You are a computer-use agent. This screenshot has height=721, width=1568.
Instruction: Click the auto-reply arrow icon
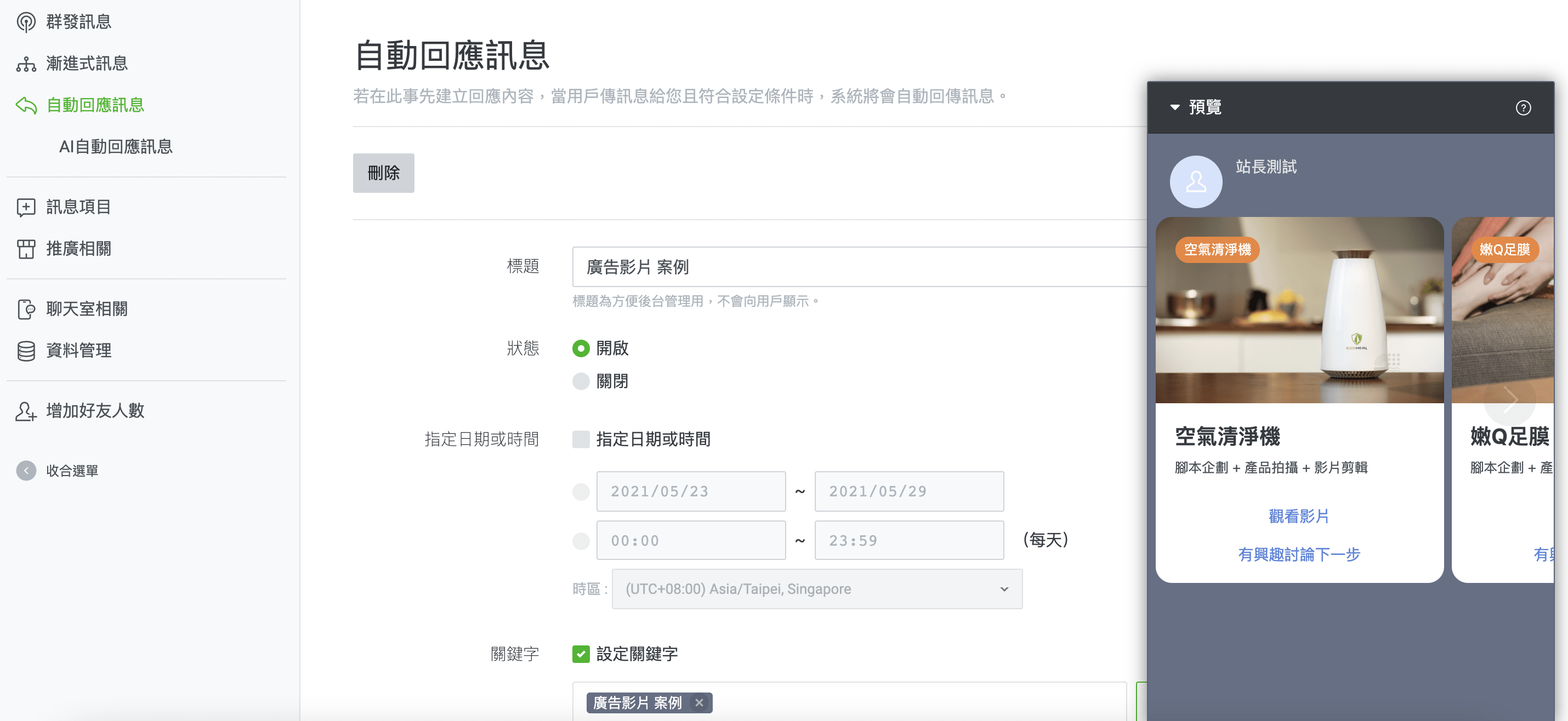point(26,105)
